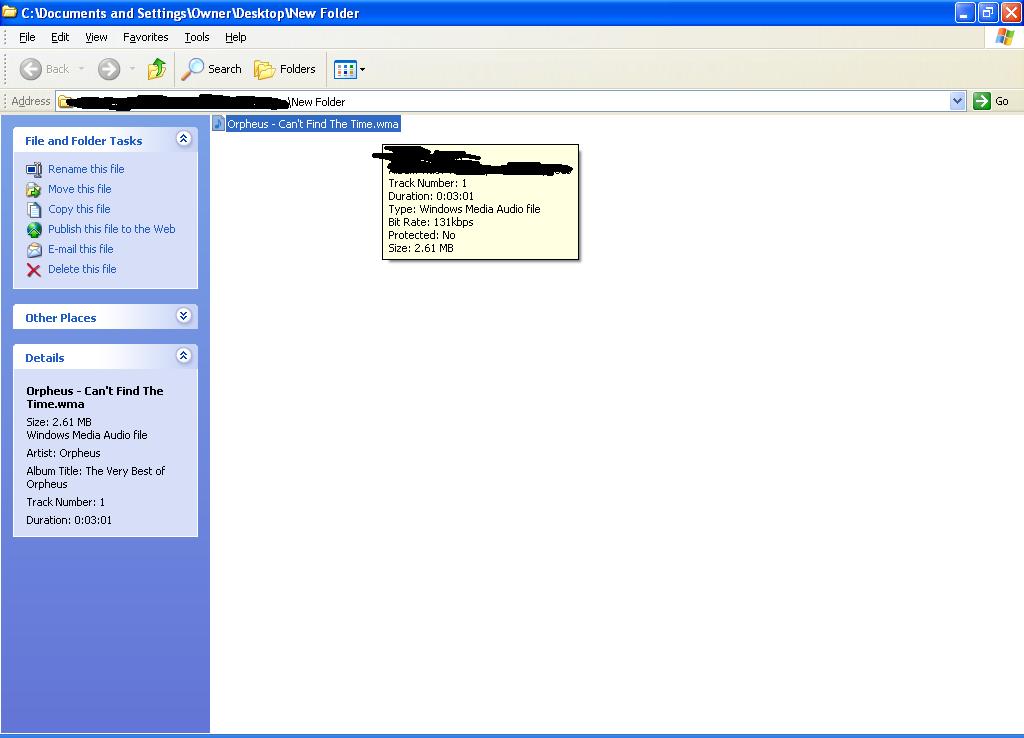Click the 'Protected: No' tooltip line
1024x738 pixels.
pos(422,235)
